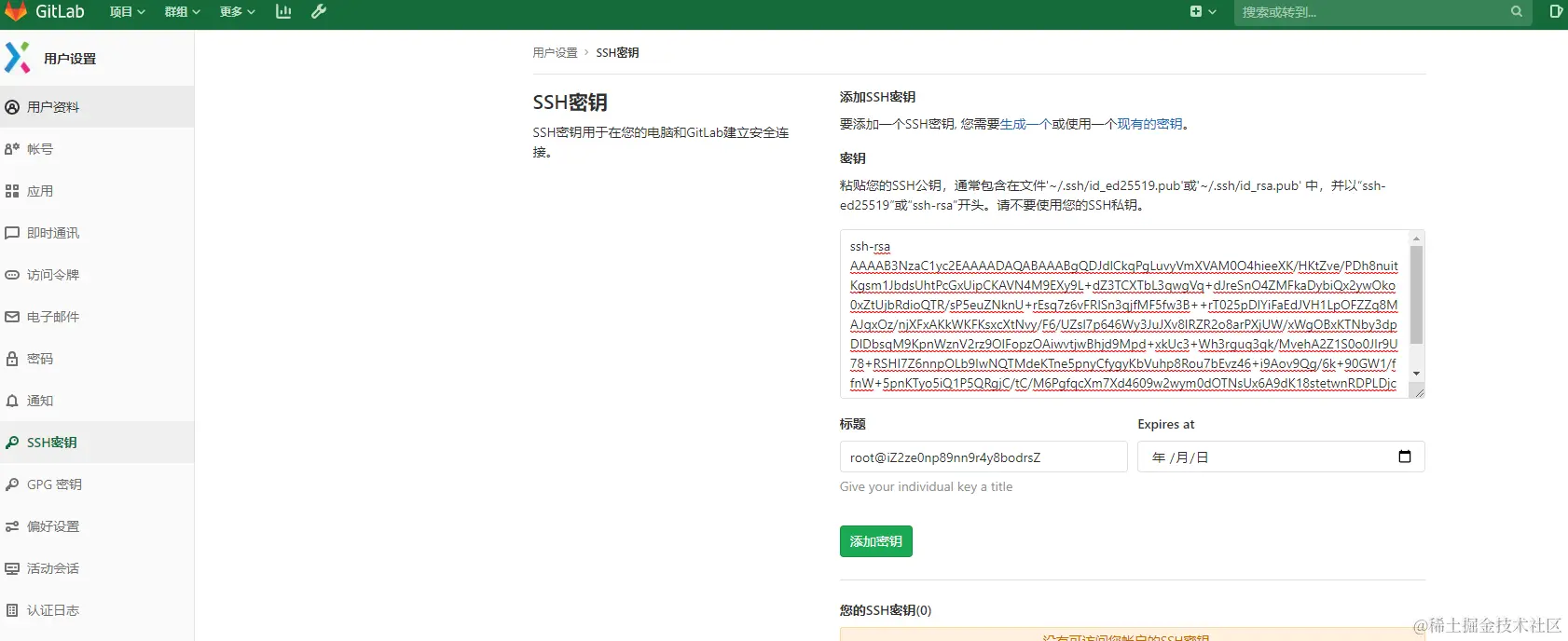The width and height of the screenshot is (1568, 641).
Task: Click the key textarea scroll down arrow
Action: tap(1416, 374)
